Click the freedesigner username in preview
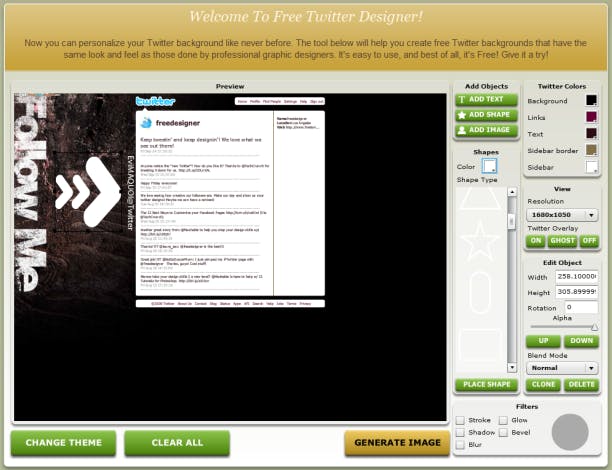This screenshot has width=612, height=470. (x=178, y=123)
